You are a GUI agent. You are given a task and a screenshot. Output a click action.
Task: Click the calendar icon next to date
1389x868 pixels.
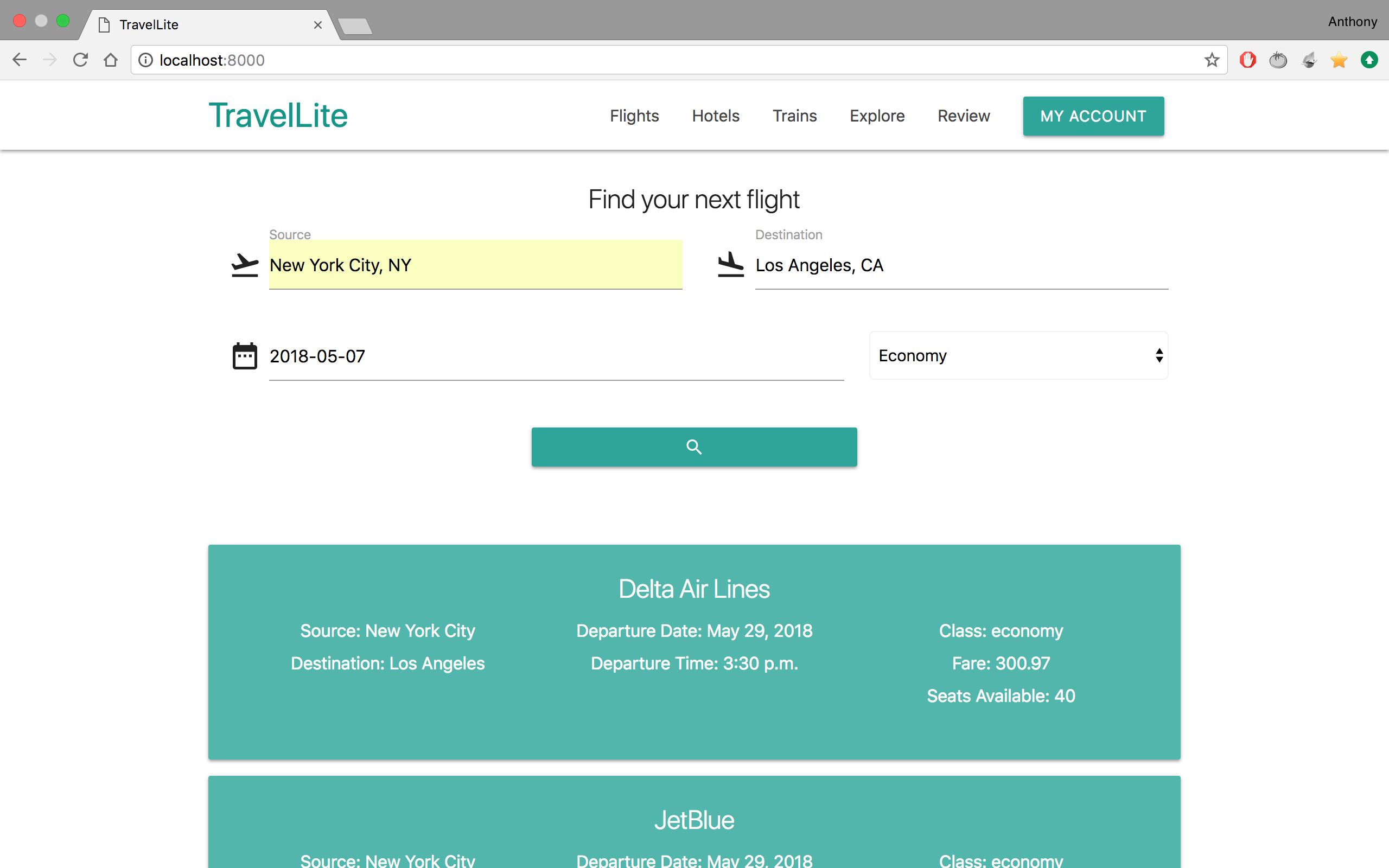coord(245,356)
